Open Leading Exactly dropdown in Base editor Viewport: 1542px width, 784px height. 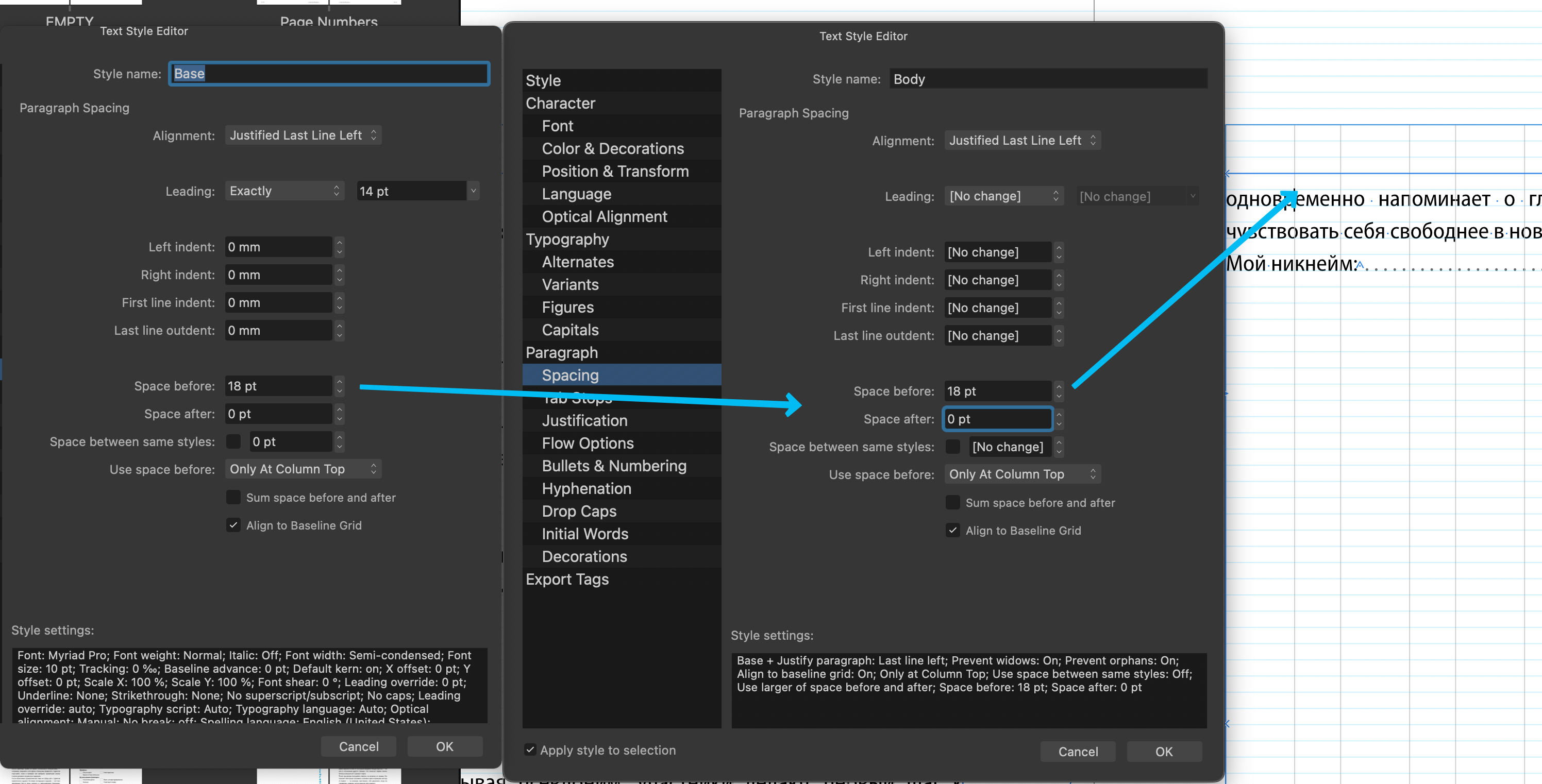tap(284, 190)
